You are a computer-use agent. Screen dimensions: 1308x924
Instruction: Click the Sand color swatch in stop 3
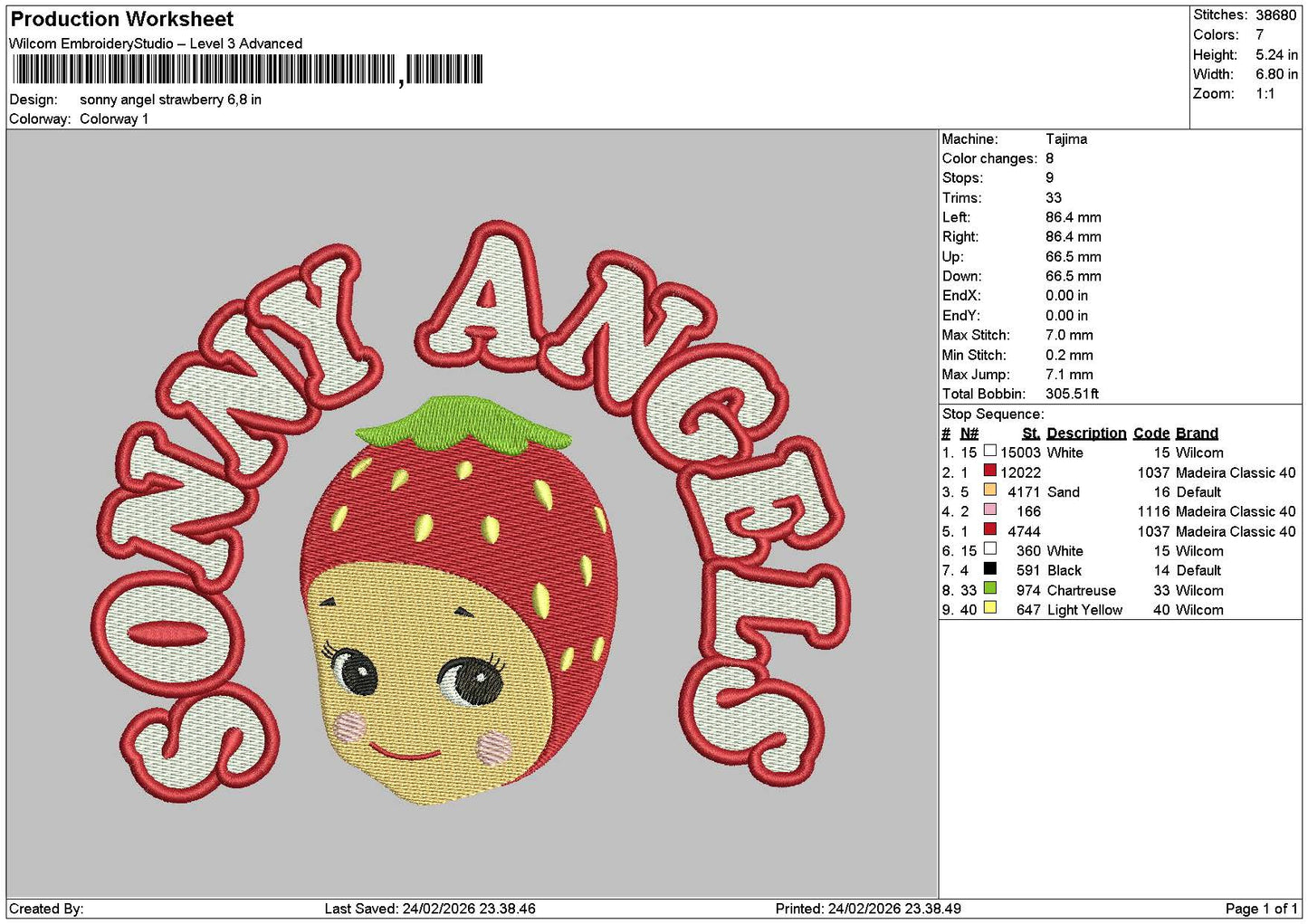point(989,490)
